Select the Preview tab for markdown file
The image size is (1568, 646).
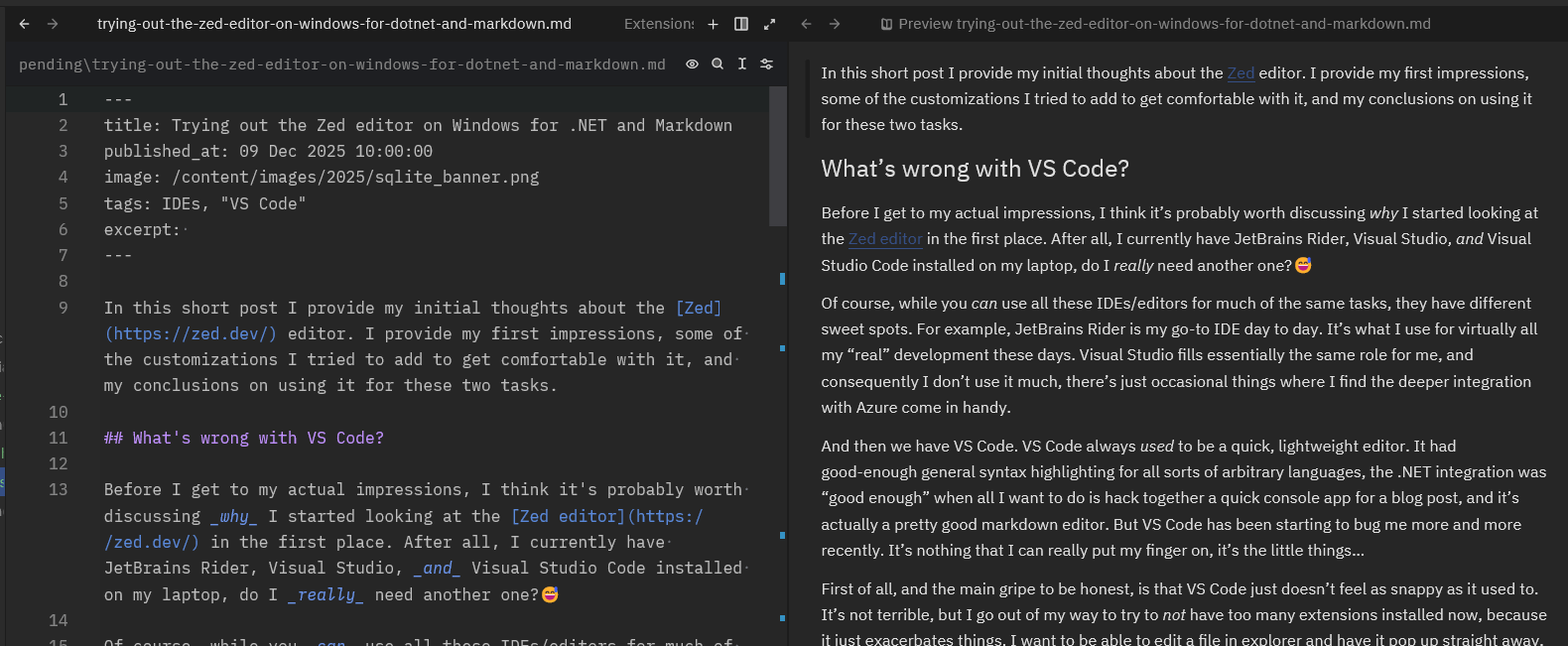[x=1156, y=24]
